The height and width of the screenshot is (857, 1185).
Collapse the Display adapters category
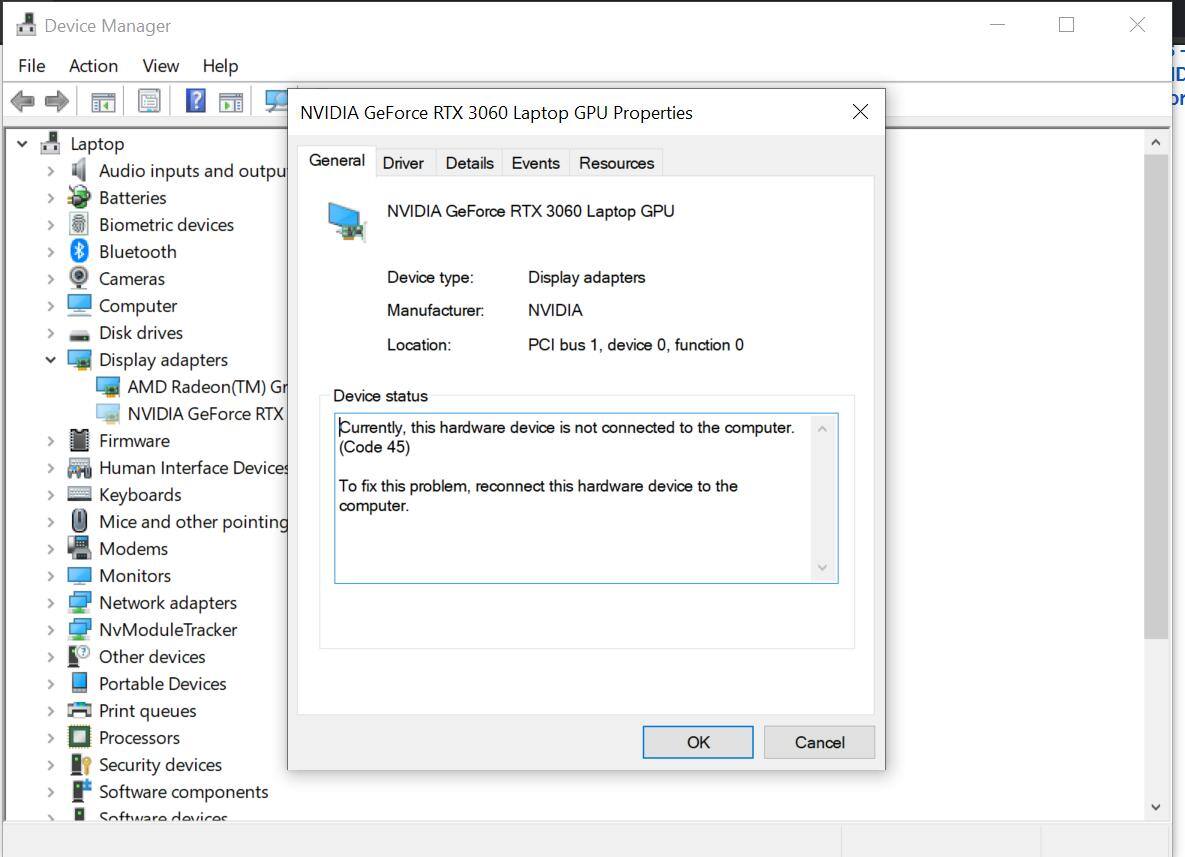[x=50, y=360]
